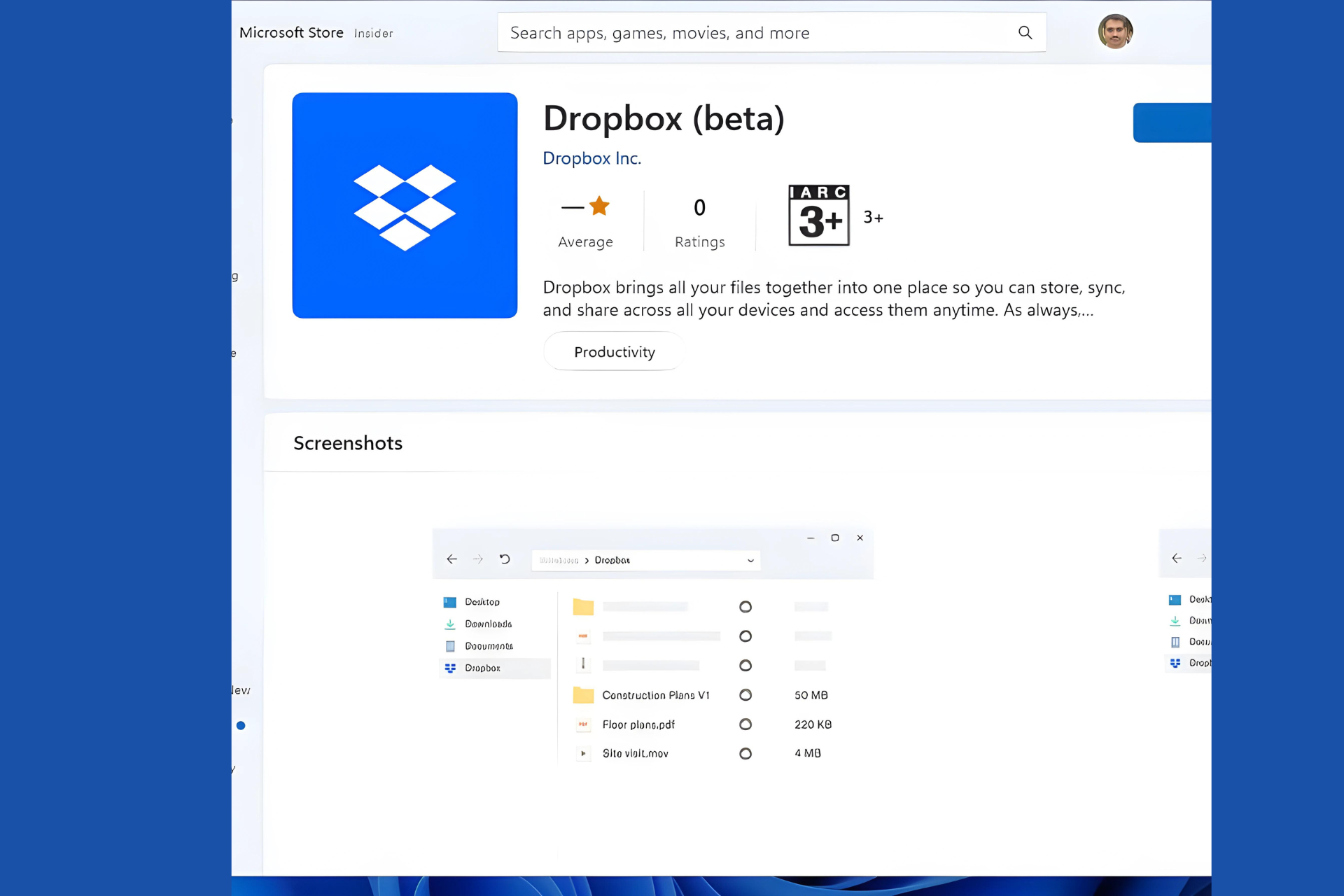Click the refresh icon in Dropbox screenshot
Screen dimensions: 1344x896
click(x=505, y=559)
